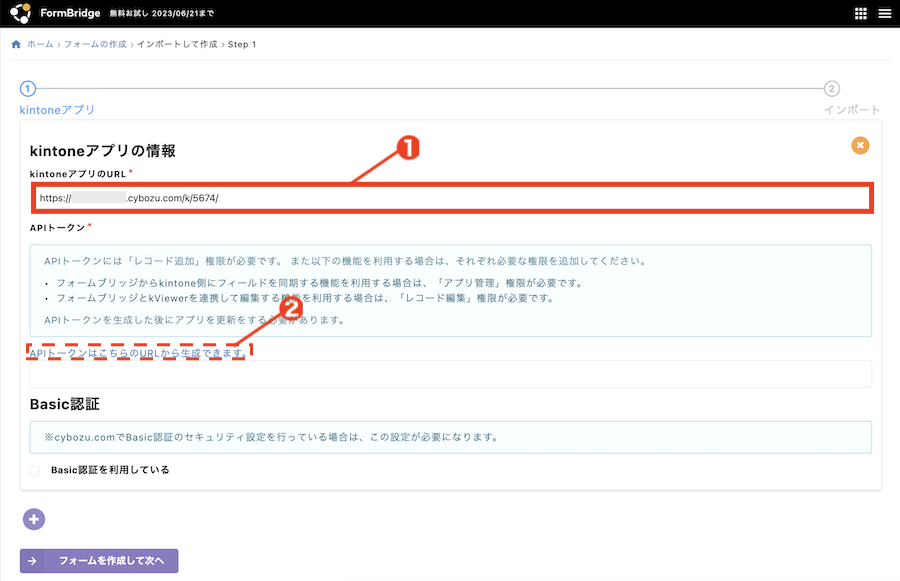Click the インポート step label
This screenshot has width=900, height=581.
pos(852,110)
